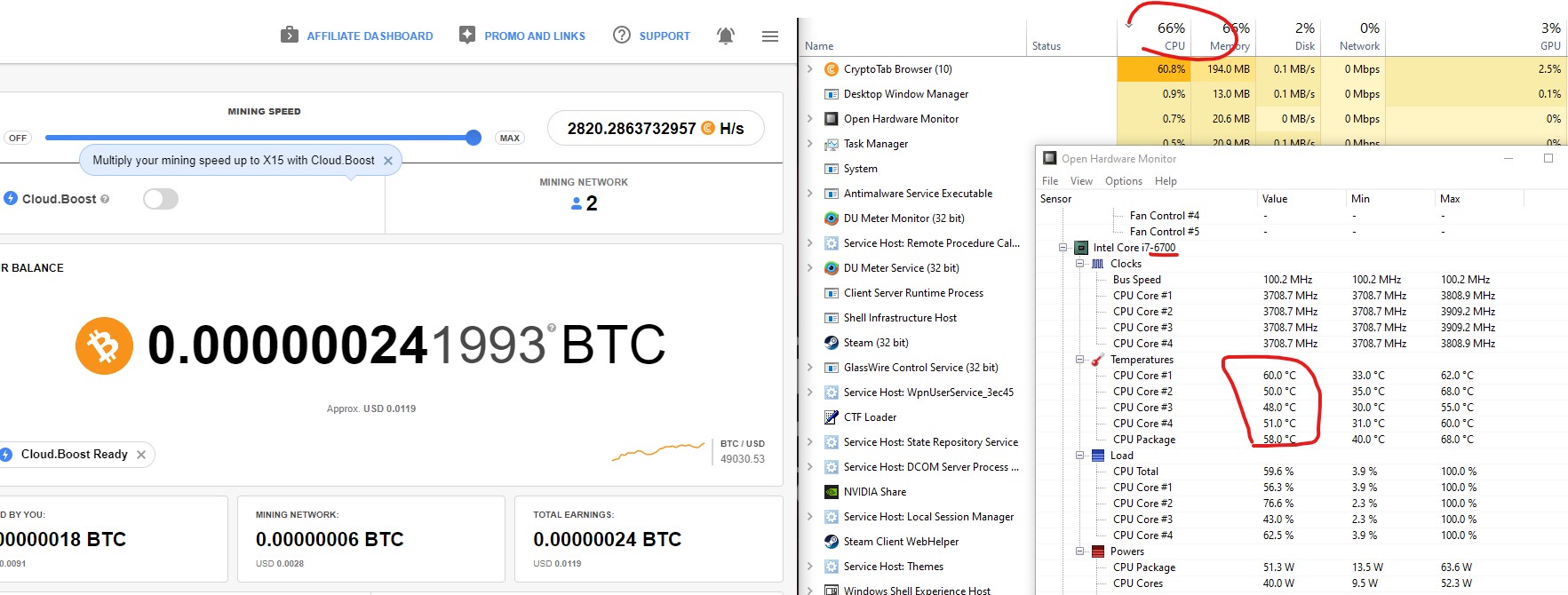The image size is (1568, 595).
Task: Collapse the Load tree node
Action: (x=1079, y=456)
